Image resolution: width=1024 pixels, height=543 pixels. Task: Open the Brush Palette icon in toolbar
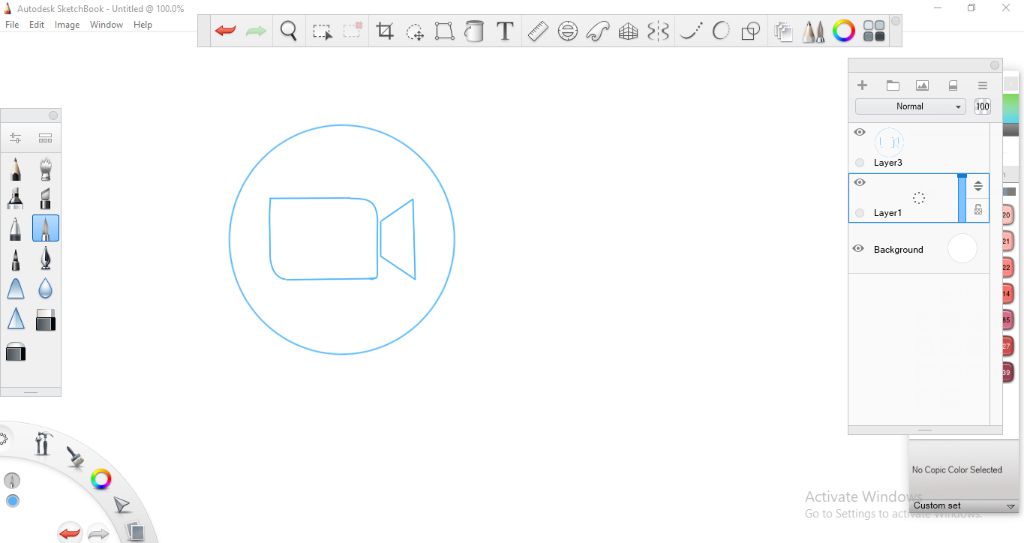(813, 31)
